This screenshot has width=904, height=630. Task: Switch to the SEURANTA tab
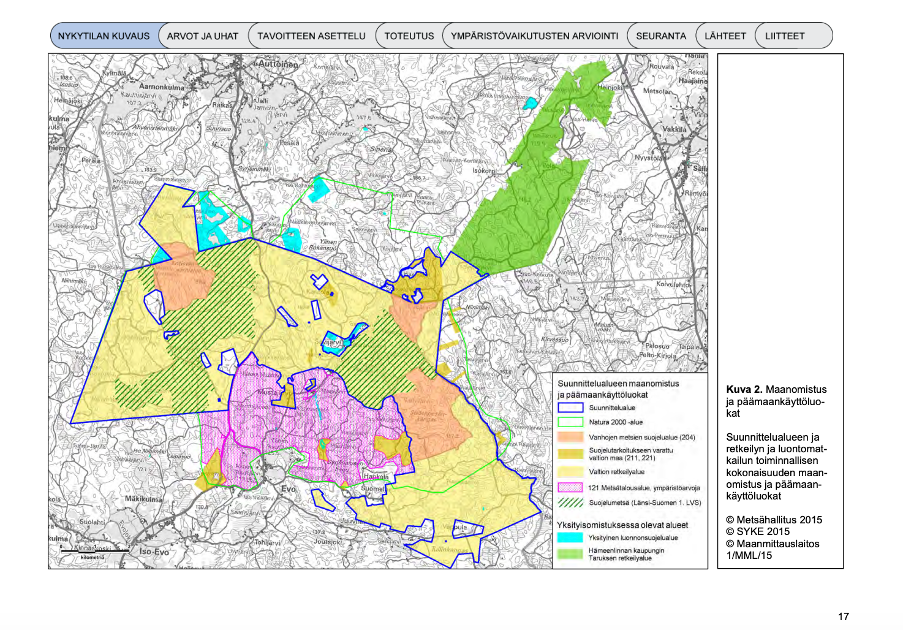tap(661, 36)
